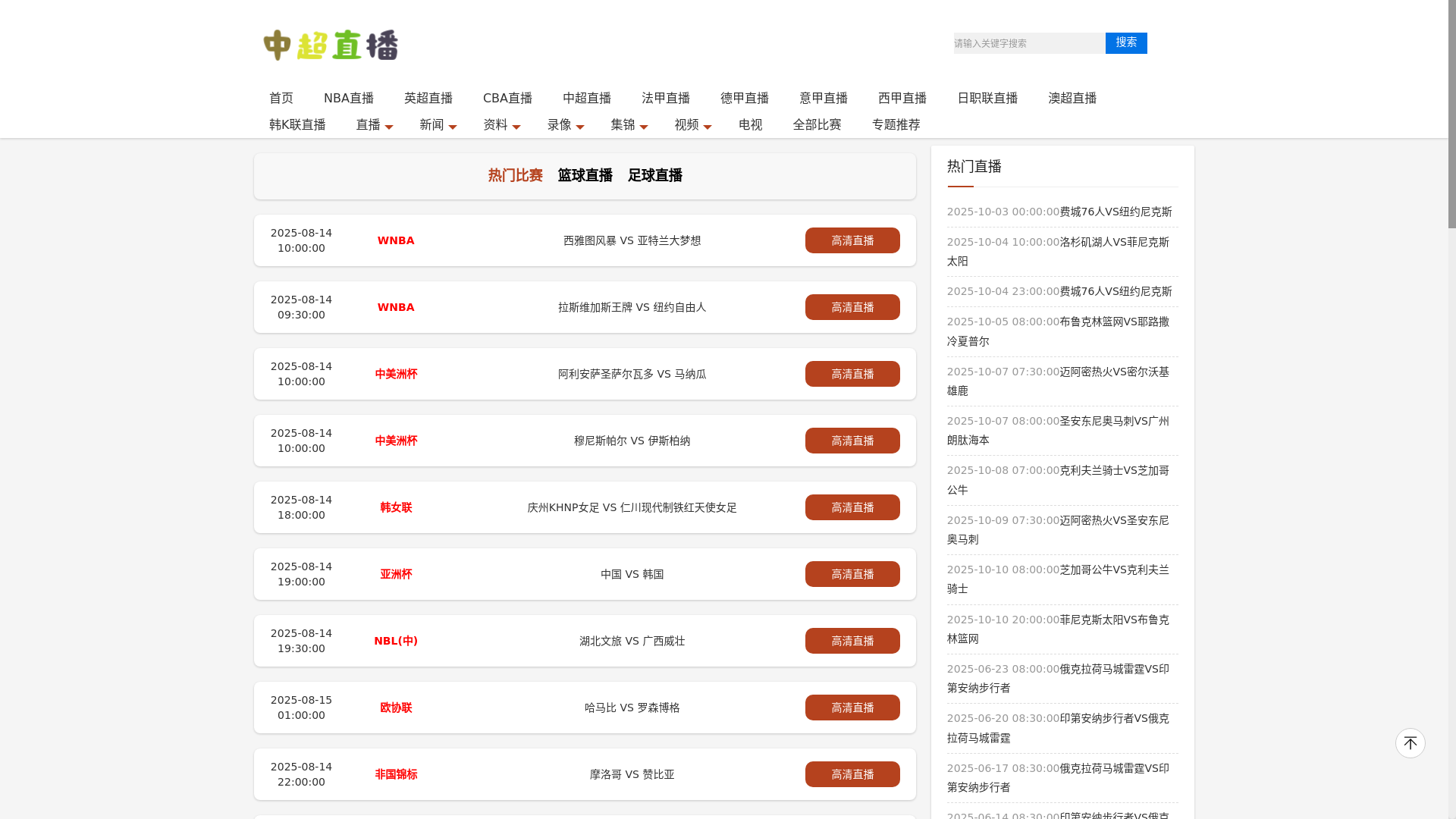This screenshot has height=819, width=1456.
Task: Open 韩K联直播 navigation link
Action: [x=297, y=124]
